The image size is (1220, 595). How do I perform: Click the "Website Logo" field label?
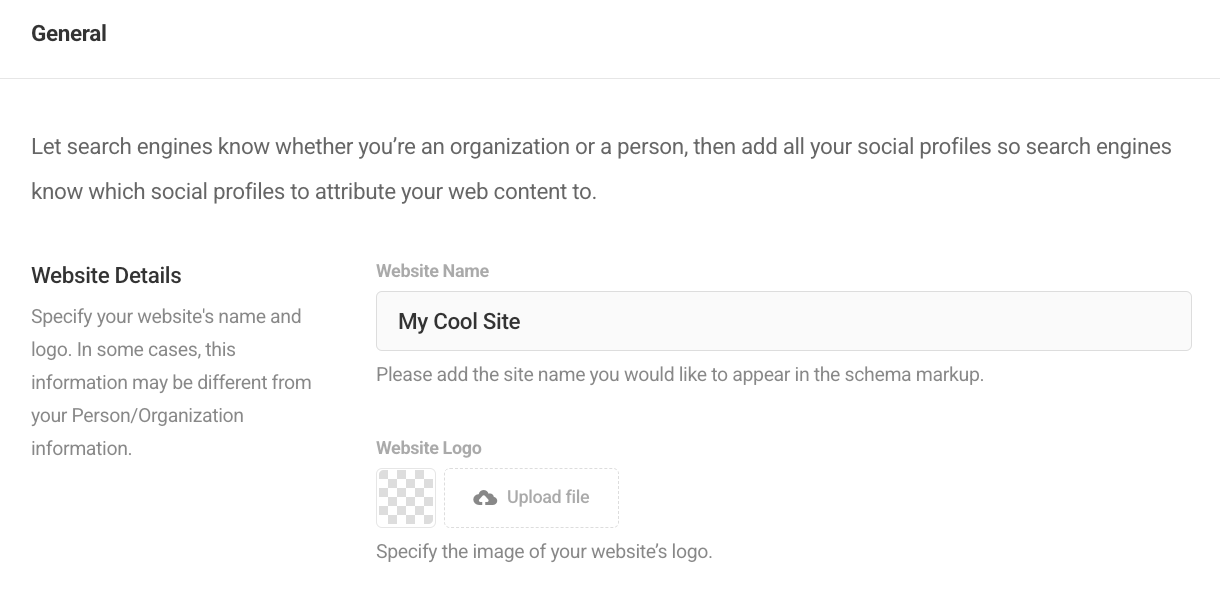tap(428, 448)
